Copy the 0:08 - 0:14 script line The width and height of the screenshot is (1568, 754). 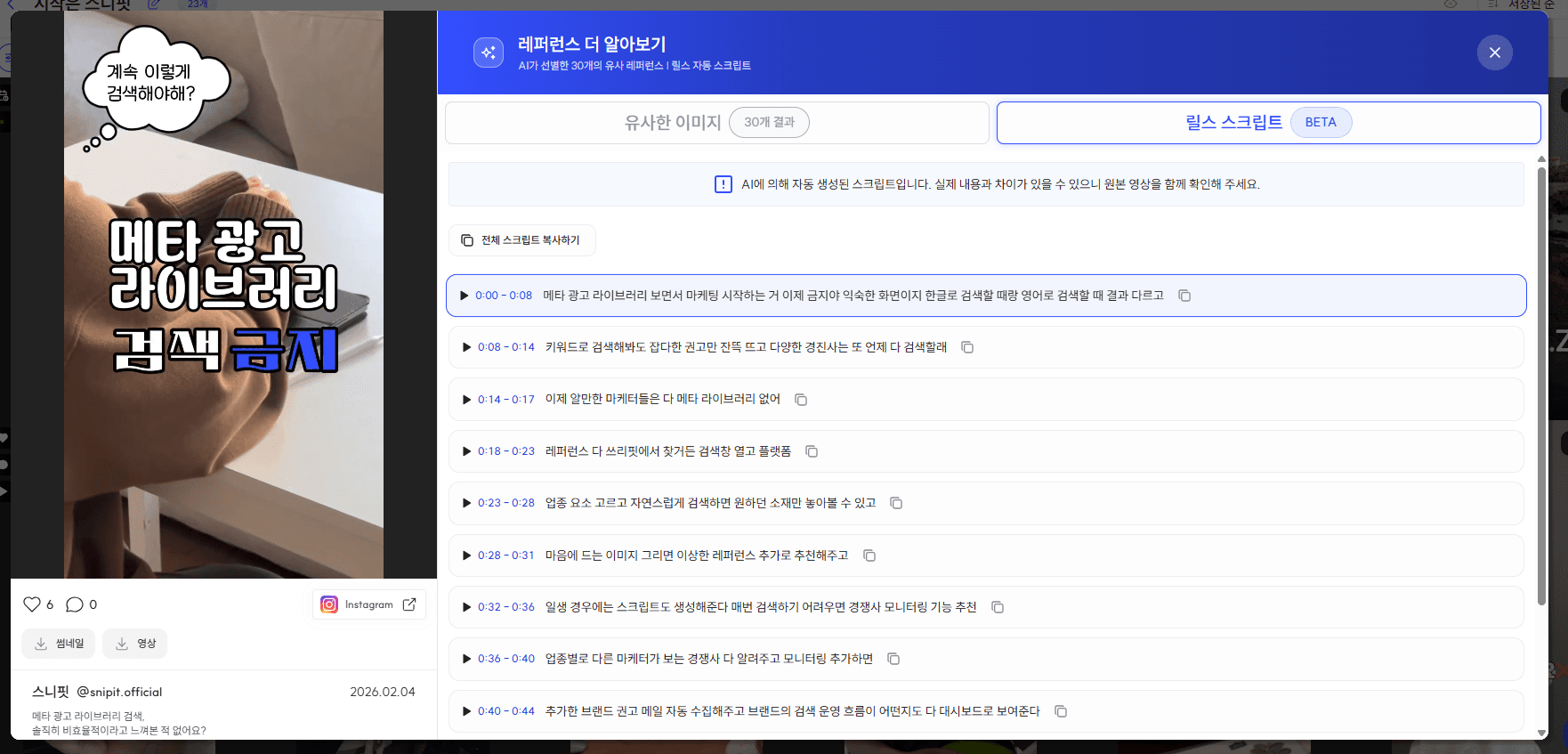(967, 347)
